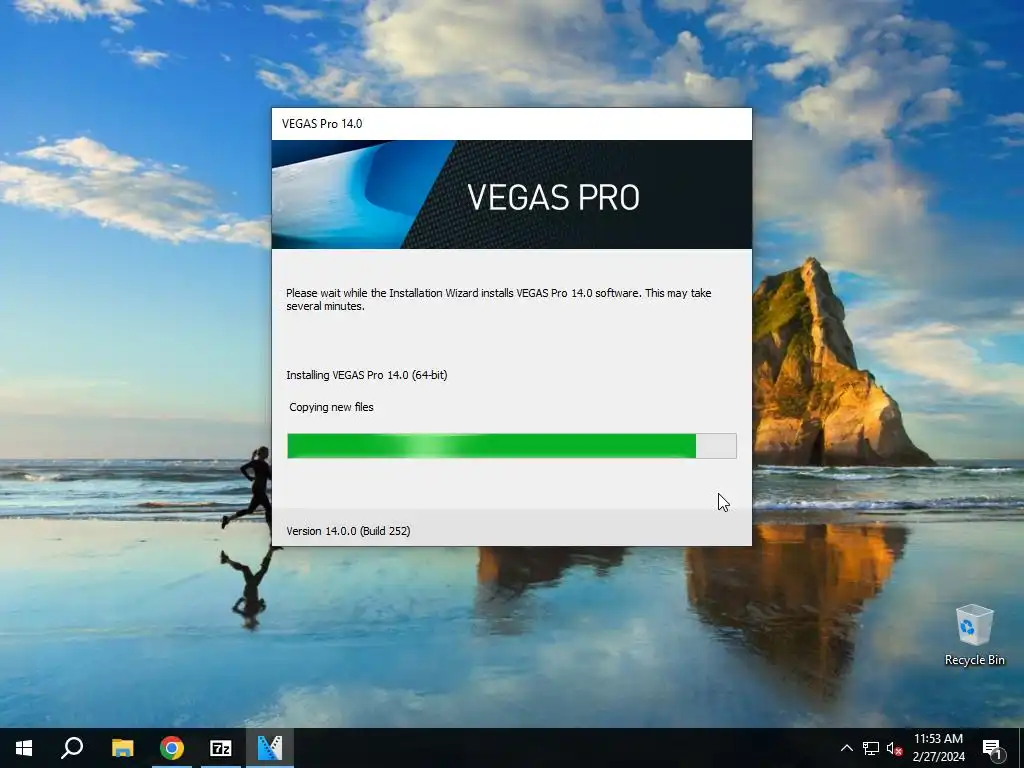Select the VEGAS Pro installer taskbar icon
This screenshot has width=1024, height=768.
[x=270, y=748]
